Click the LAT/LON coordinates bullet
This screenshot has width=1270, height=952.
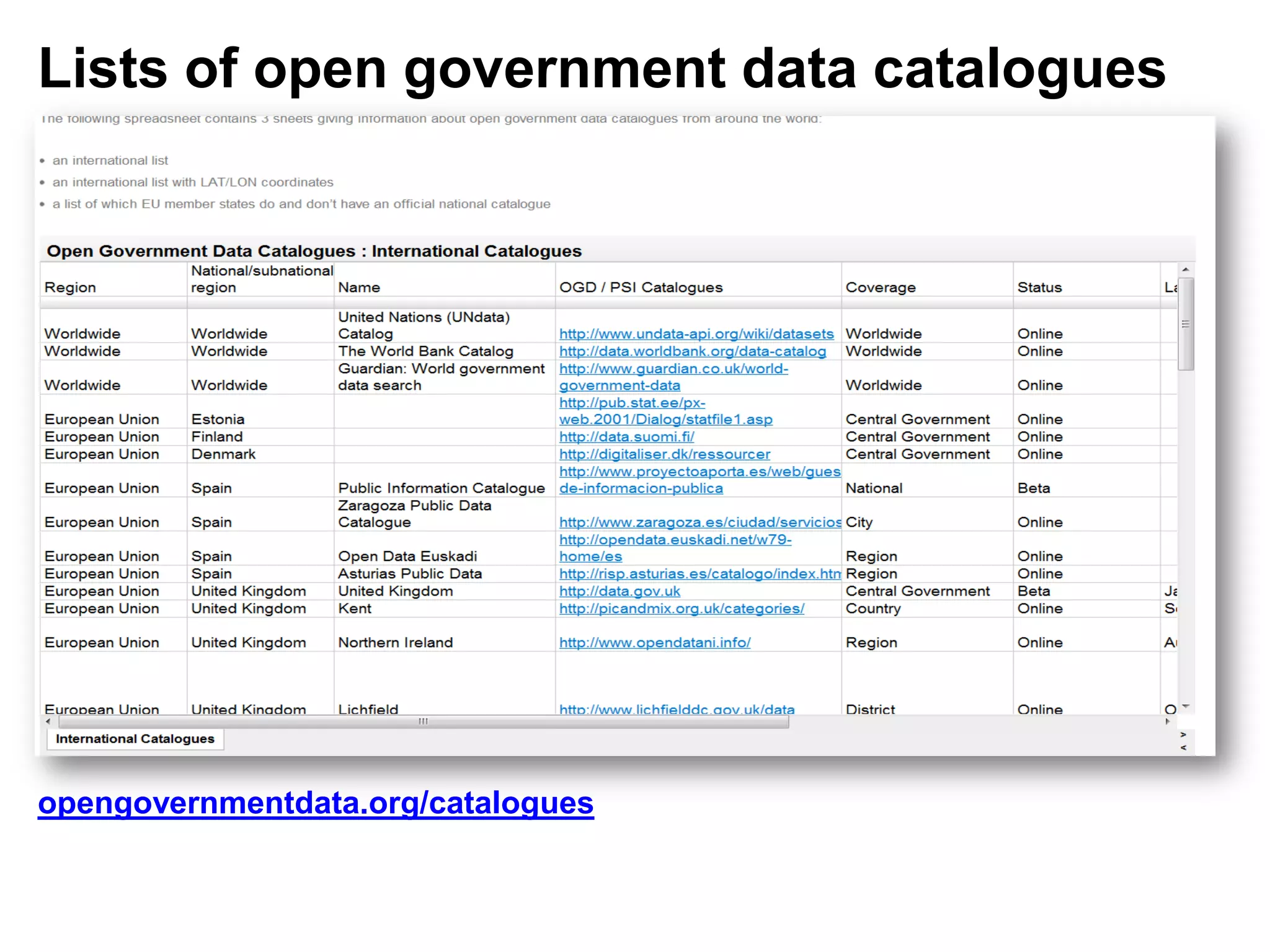click(x=193, y=182)
